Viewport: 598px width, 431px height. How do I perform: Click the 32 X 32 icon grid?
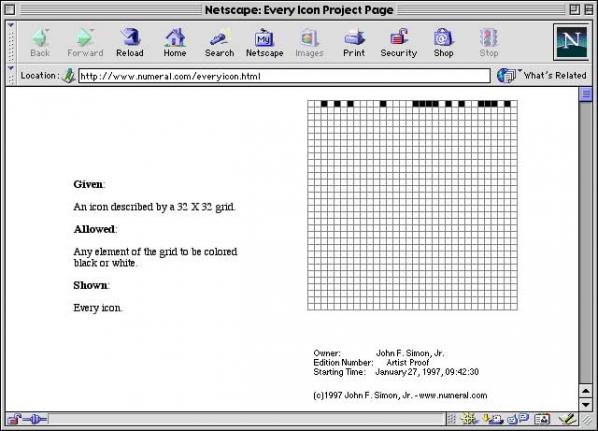click(412, 205)
